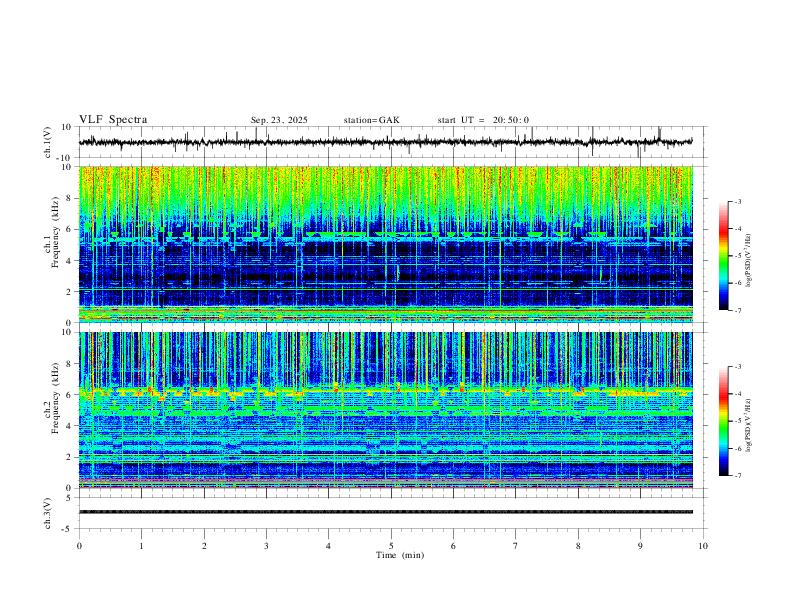Click the log(PSD) label beside the ch.1 color bar
This screenshot has width=792, height=612.
click(x=748, y=261)
